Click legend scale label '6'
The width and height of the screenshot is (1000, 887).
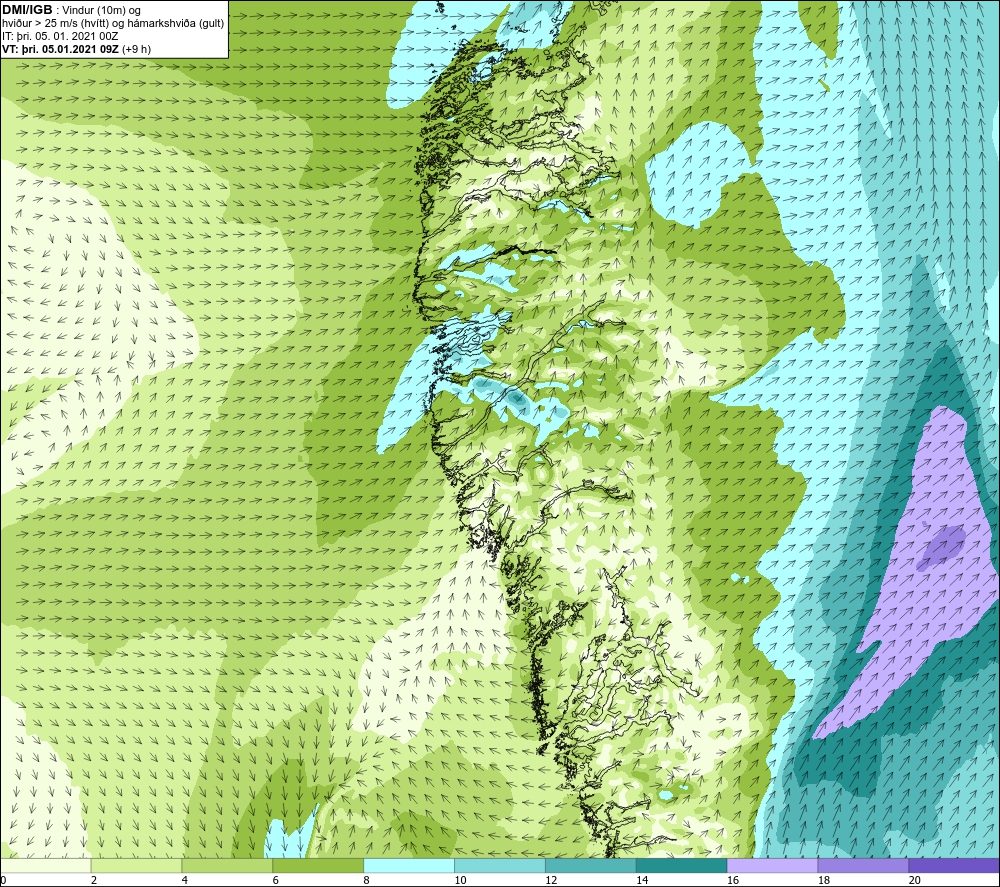[x=276, y=880]
